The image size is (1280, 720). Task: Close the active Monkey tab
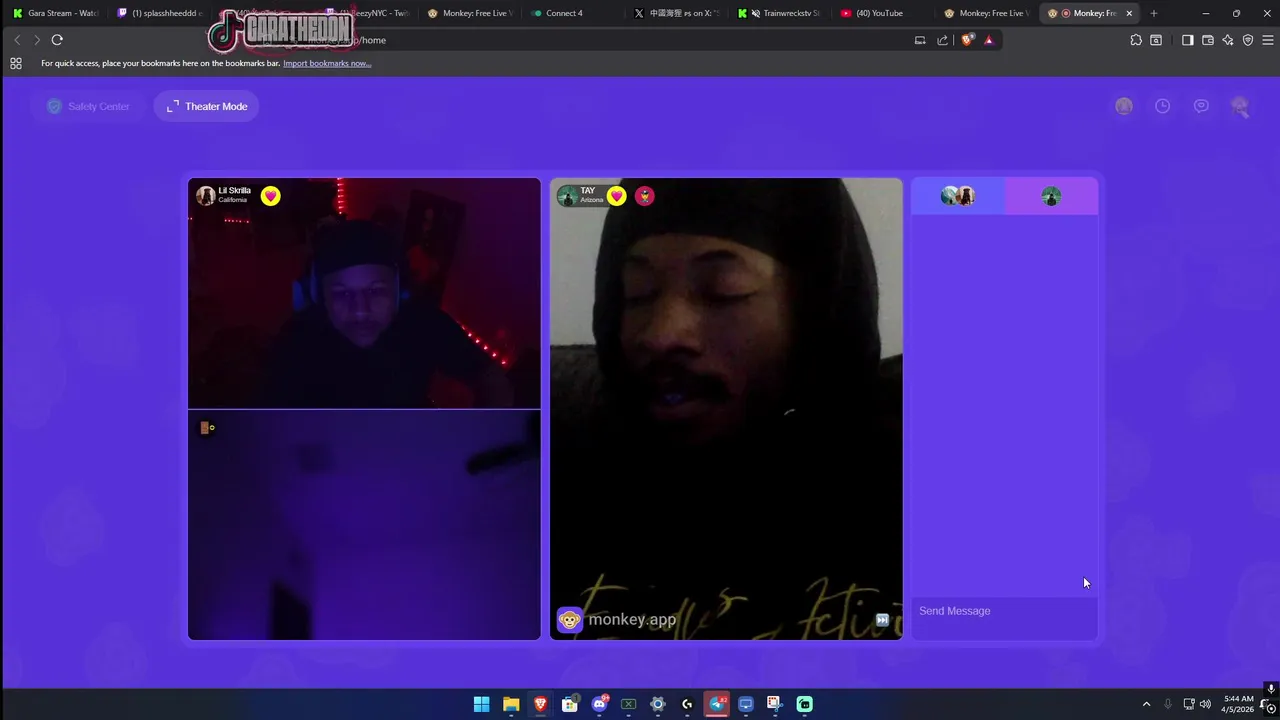[x=1129, y=13]
